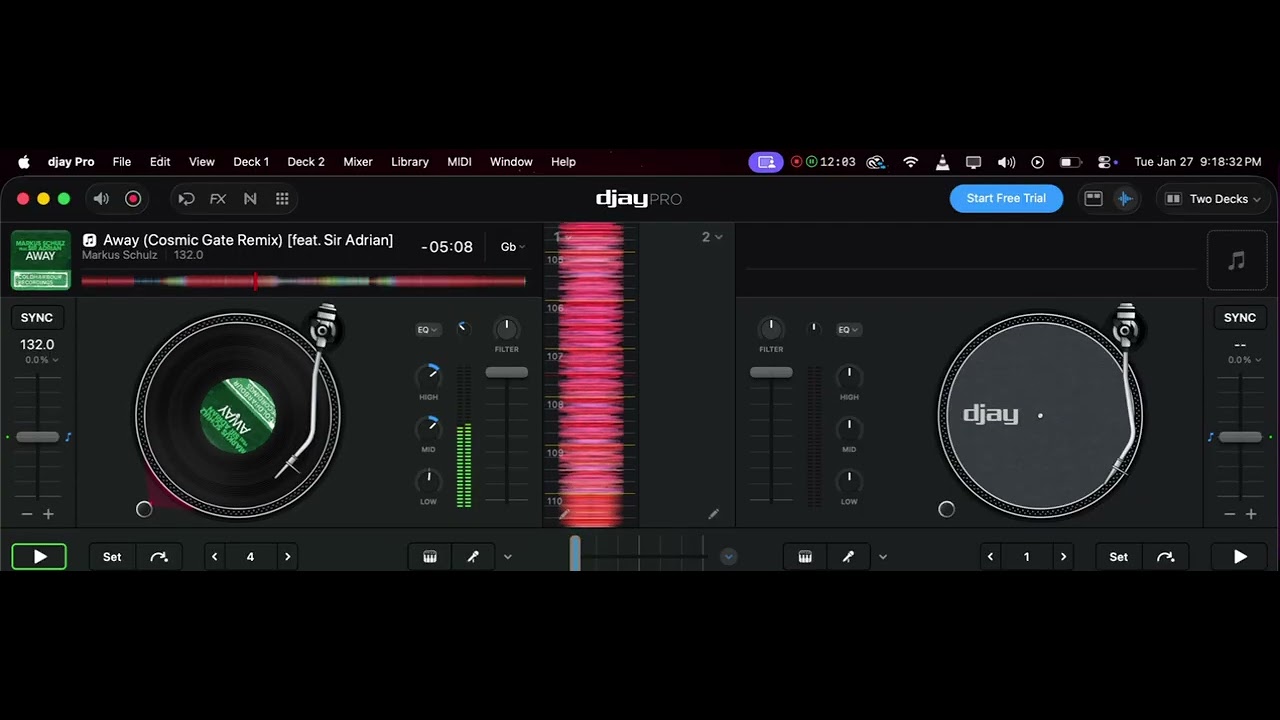This screenshot has width=1280, height=720.
Task: Open the looper panel icon next to FX
Action: [186, 199]
